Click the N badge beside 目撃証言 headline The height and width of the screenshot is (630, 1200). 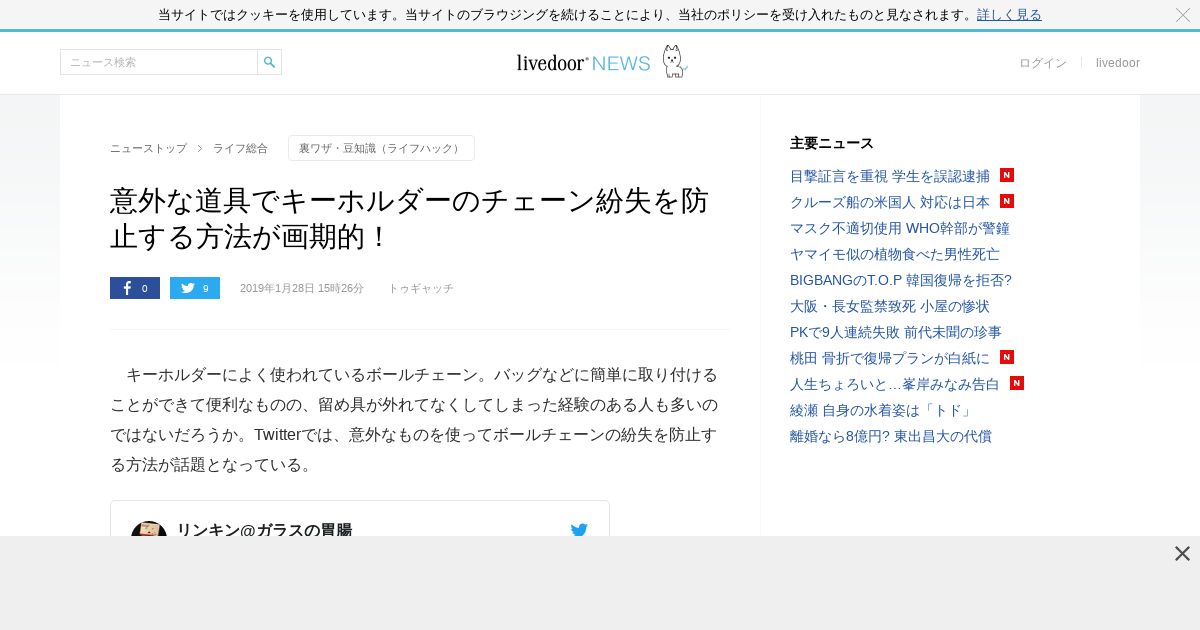click(x=1007, y=175)
